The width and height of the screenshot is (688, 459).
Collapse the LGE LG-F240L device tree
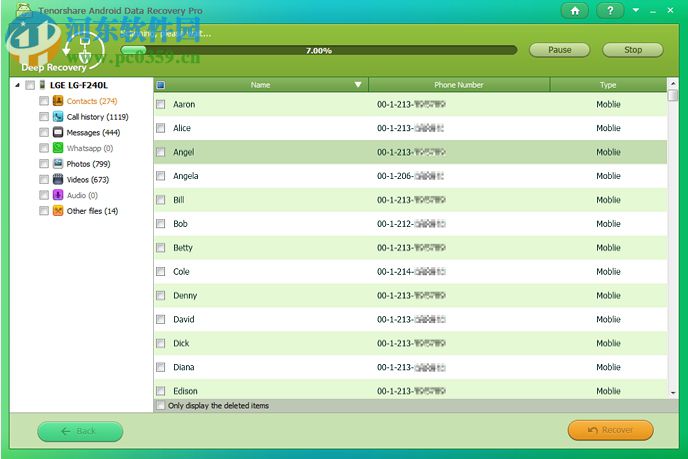pos(17,85)
